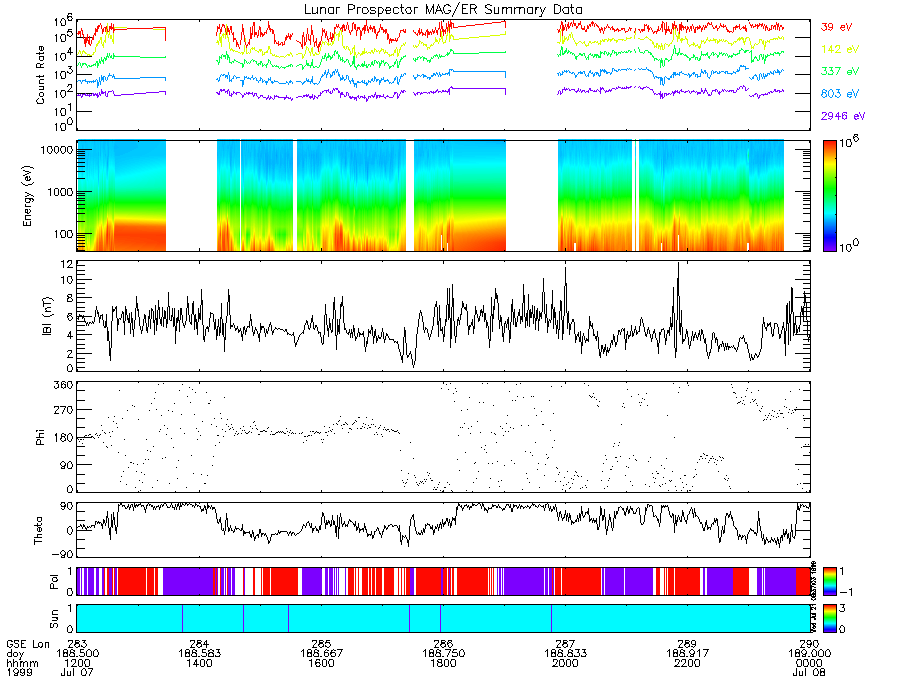900x700 pixels.
Task: Click the Sun panel color scale bar
Action: coord(829,619)
